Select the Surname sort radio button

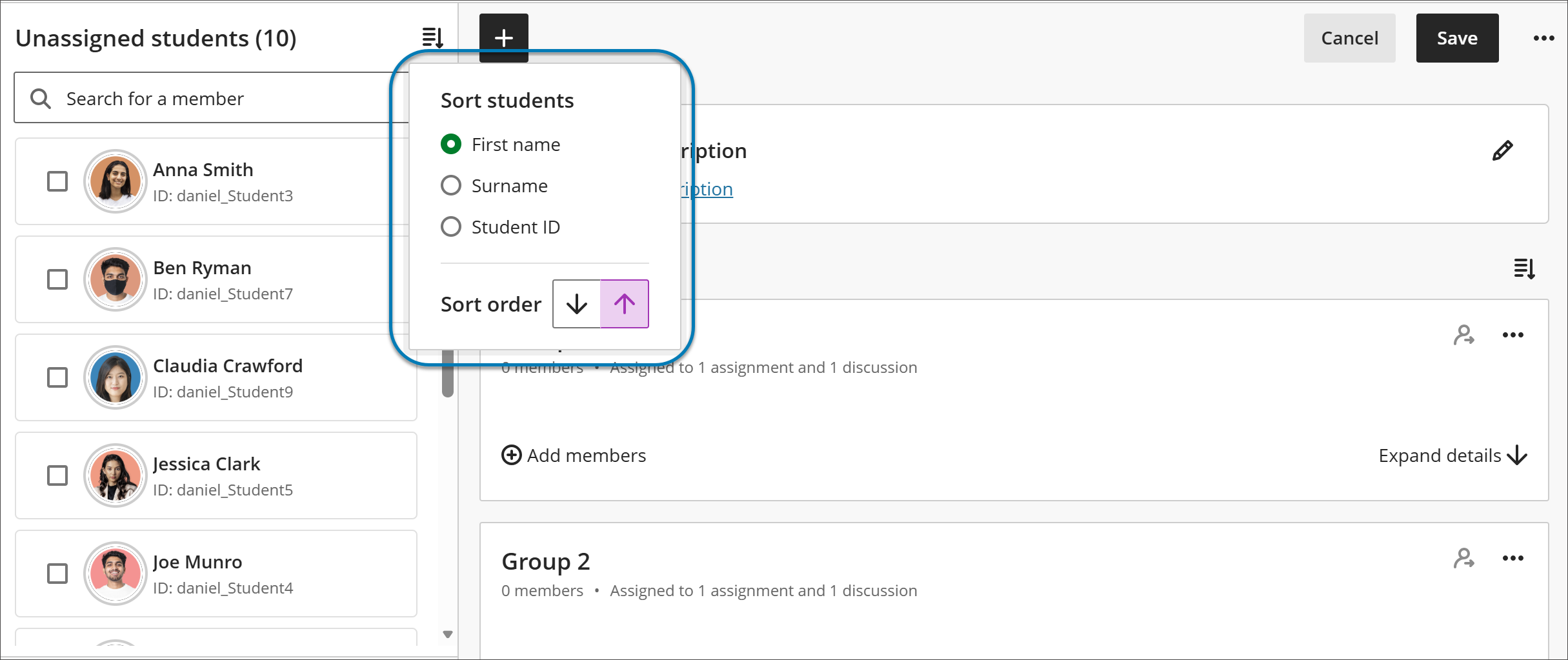[451, 185]
